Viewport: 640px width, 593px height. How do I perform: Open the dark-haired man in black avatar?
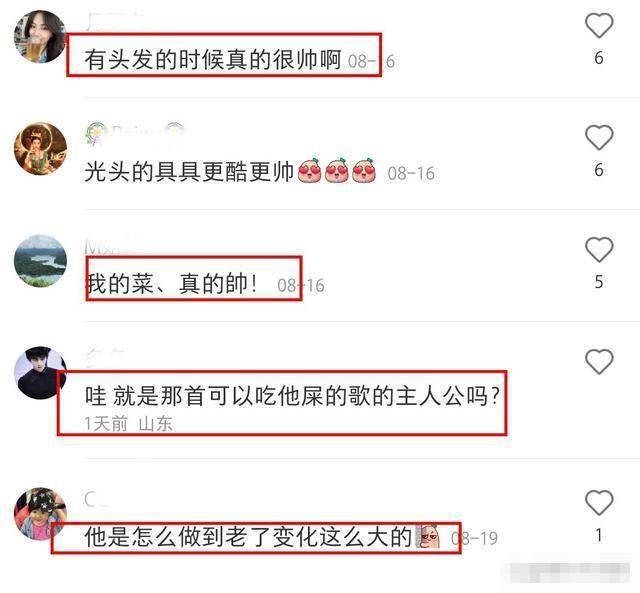pos(40,373)
